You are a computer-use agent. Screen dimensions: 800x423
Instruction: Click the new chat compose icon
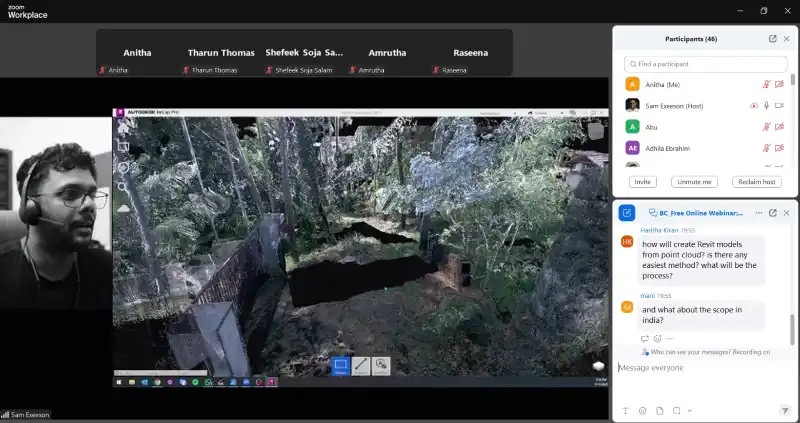627,213
